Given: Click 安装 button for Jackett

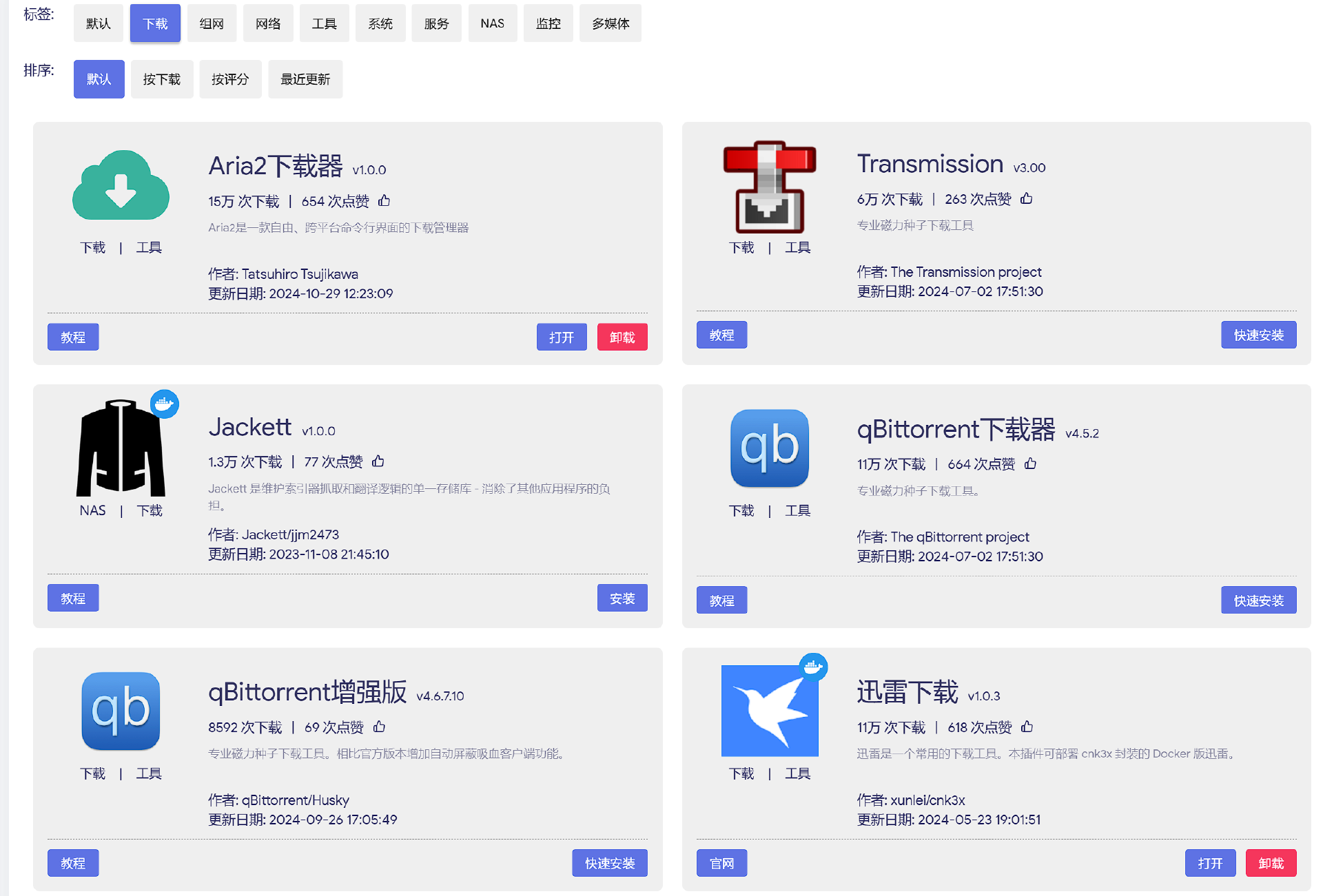Looking at the screenshot, I should pyautogui.click(x=622, y=598).
